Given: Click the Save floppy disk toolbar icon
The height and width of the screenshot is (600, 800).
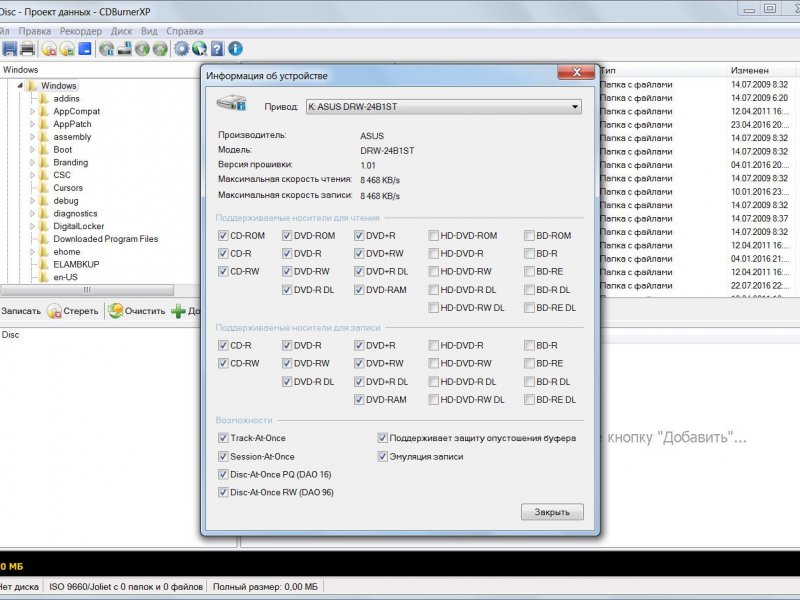Looking at the screenshot, I should (x=10, y=49).
